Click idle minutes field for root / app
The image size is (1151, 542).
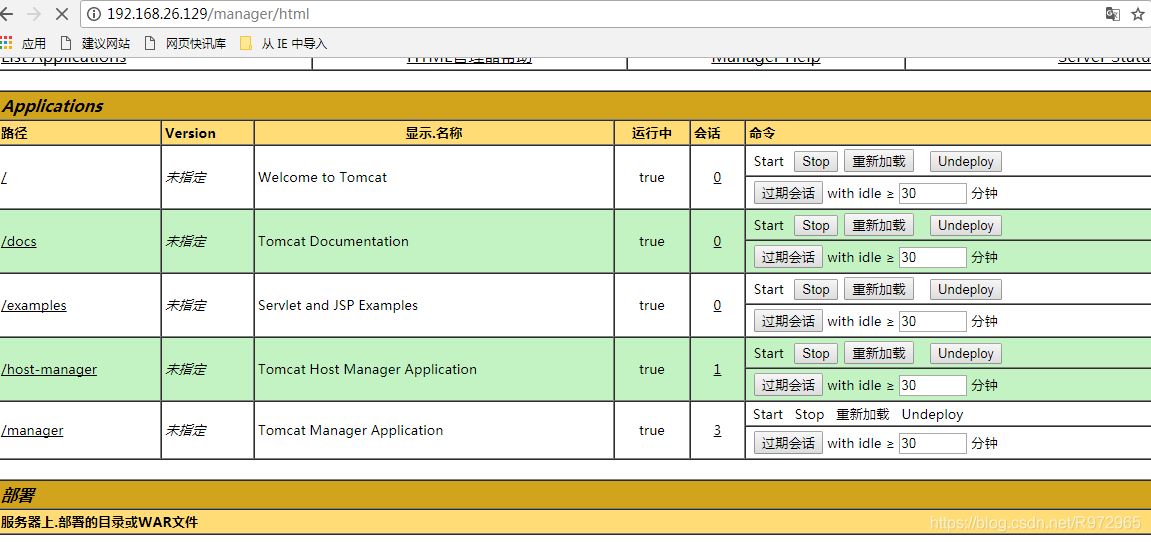pos(932,194)
